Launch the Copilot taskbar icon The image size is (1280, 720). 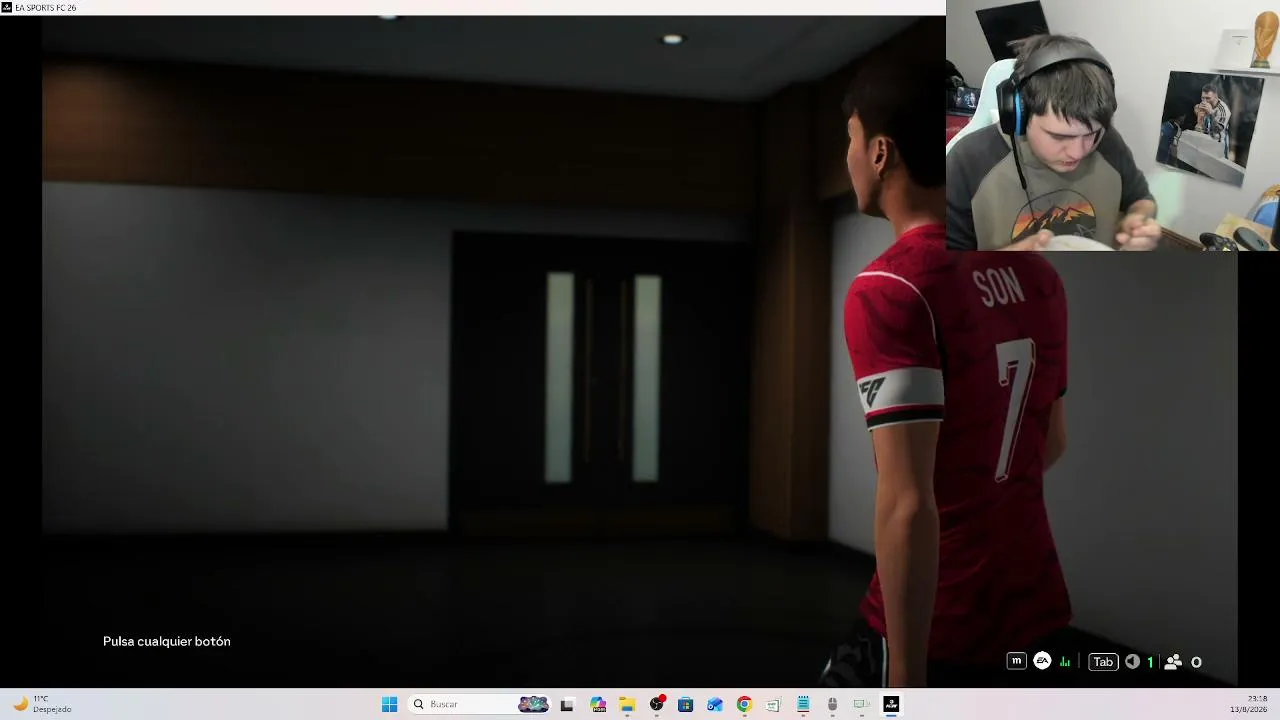pos(598,704)
